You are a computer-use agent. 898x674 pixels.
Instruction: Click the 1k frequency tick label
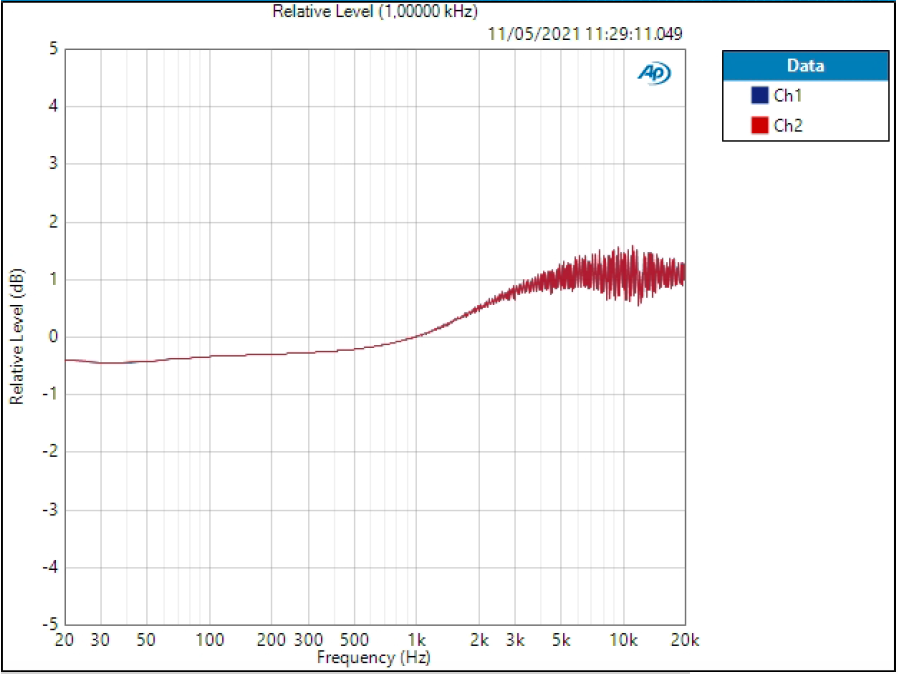pos(416,639)
